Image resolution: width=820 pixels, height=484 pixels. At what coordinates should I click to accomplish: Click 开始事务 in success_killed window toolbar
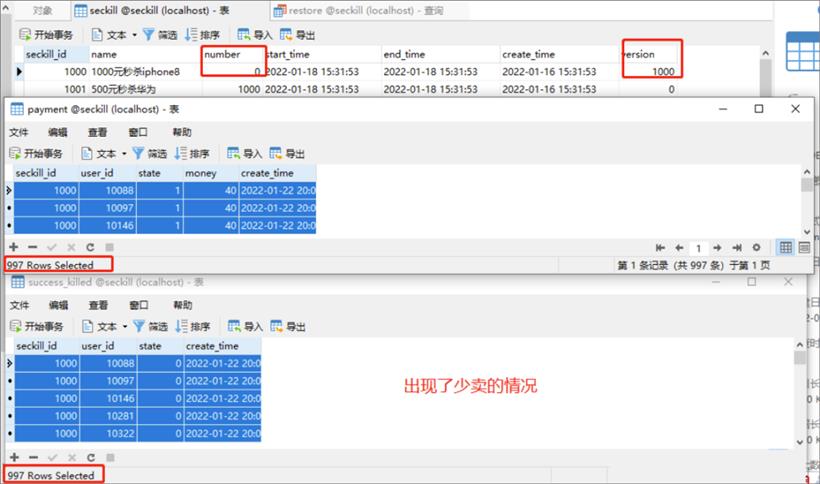pyautogui.click(x=37, y=327)
